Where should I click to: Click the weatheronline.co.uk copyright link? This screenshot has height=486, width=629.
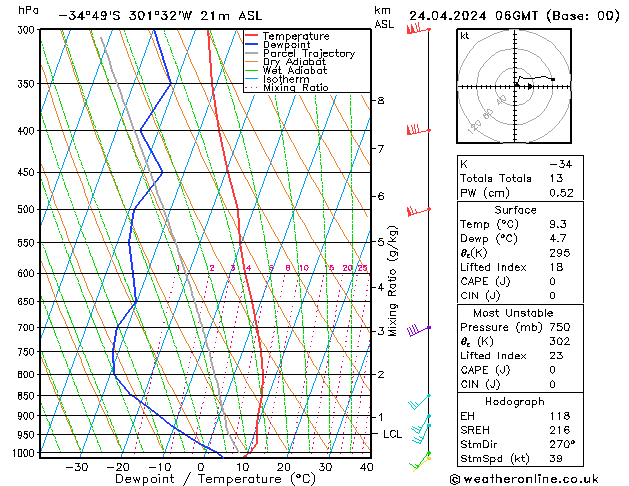point(524,479)
